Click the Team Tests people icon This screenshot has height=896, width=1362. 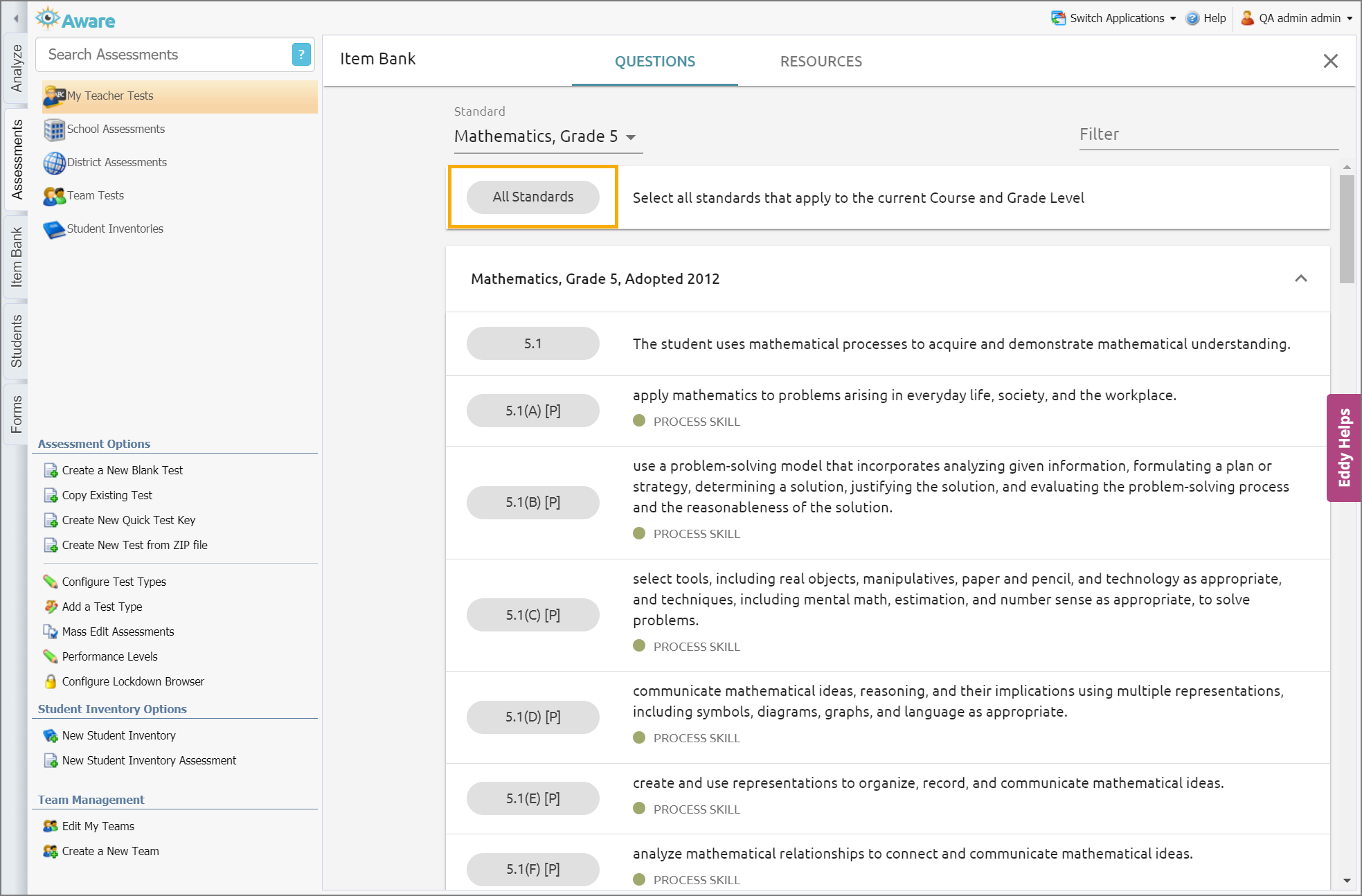(x=54, y=195)
